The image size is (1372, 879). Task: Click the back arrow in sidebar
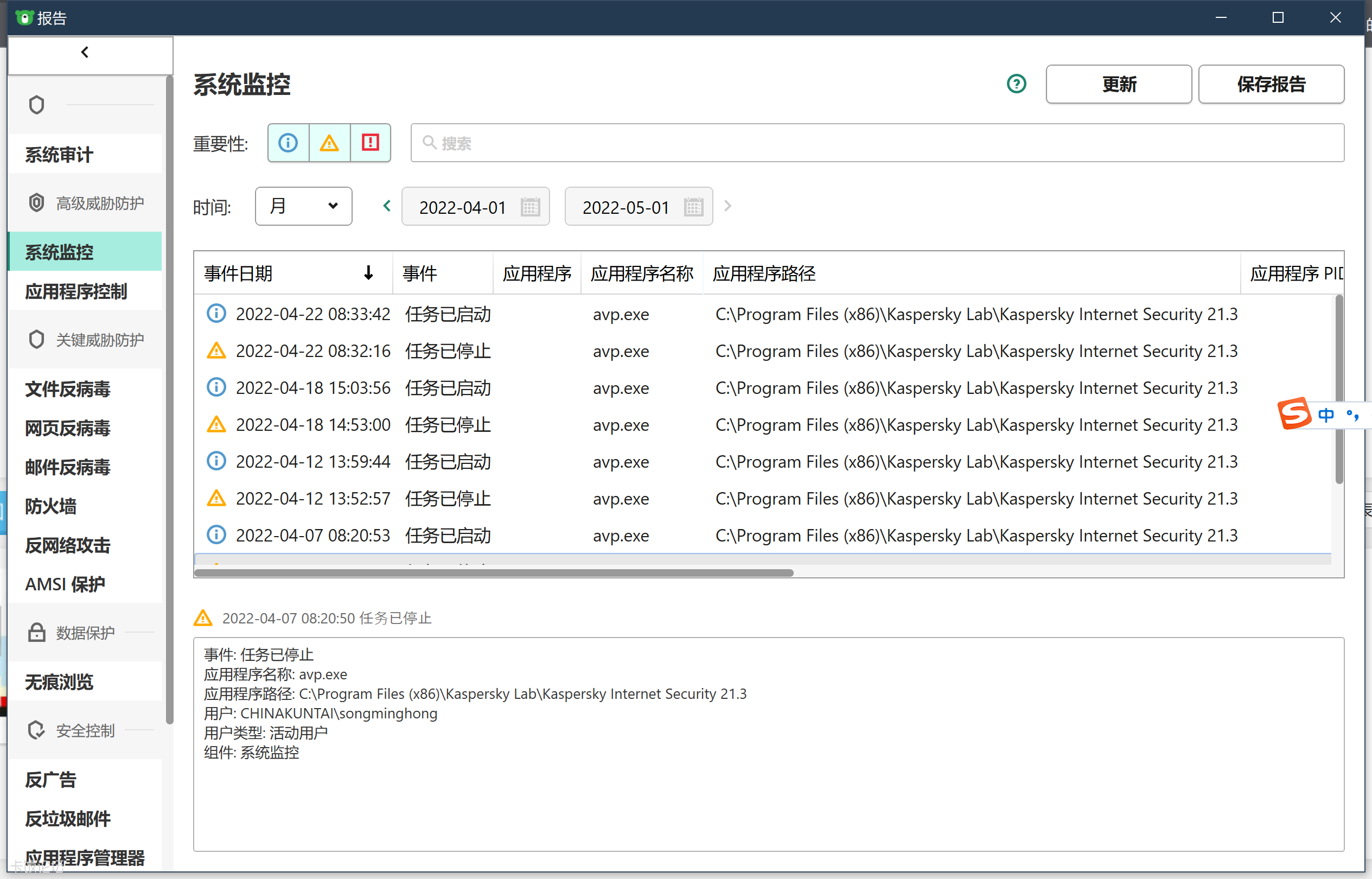pos(85,53)
